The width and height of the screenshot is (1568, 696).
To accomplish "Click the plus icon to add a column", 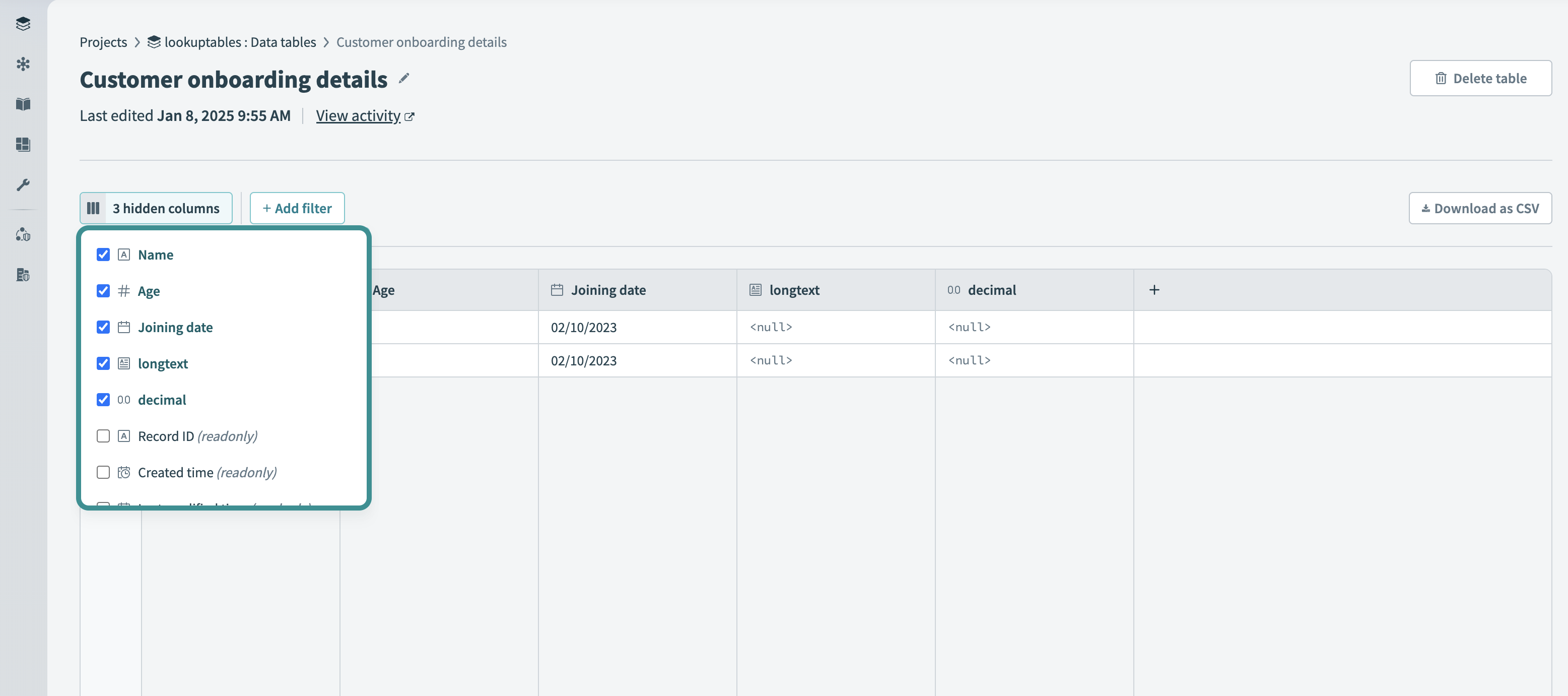I will 1154,290.
